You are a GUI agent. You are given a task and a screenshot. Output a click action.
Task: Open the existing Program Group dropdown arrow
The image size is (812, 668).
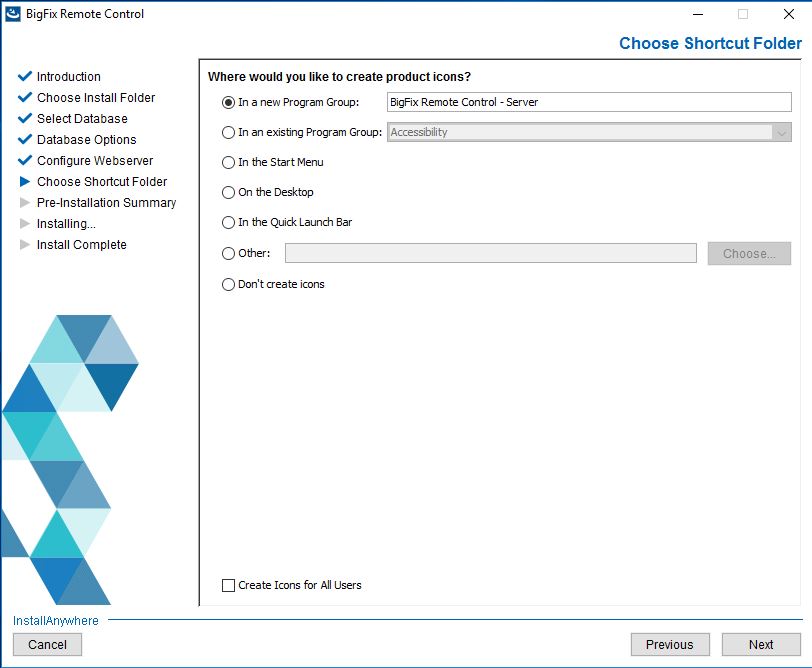[x=781, y=133]
